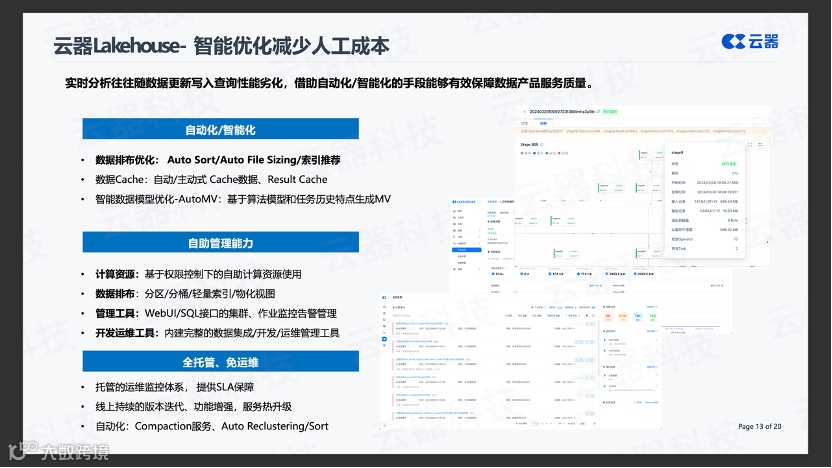
Task: Click the highlighted blue sidebar icon in the bottom screenshot
Action: 384,339
